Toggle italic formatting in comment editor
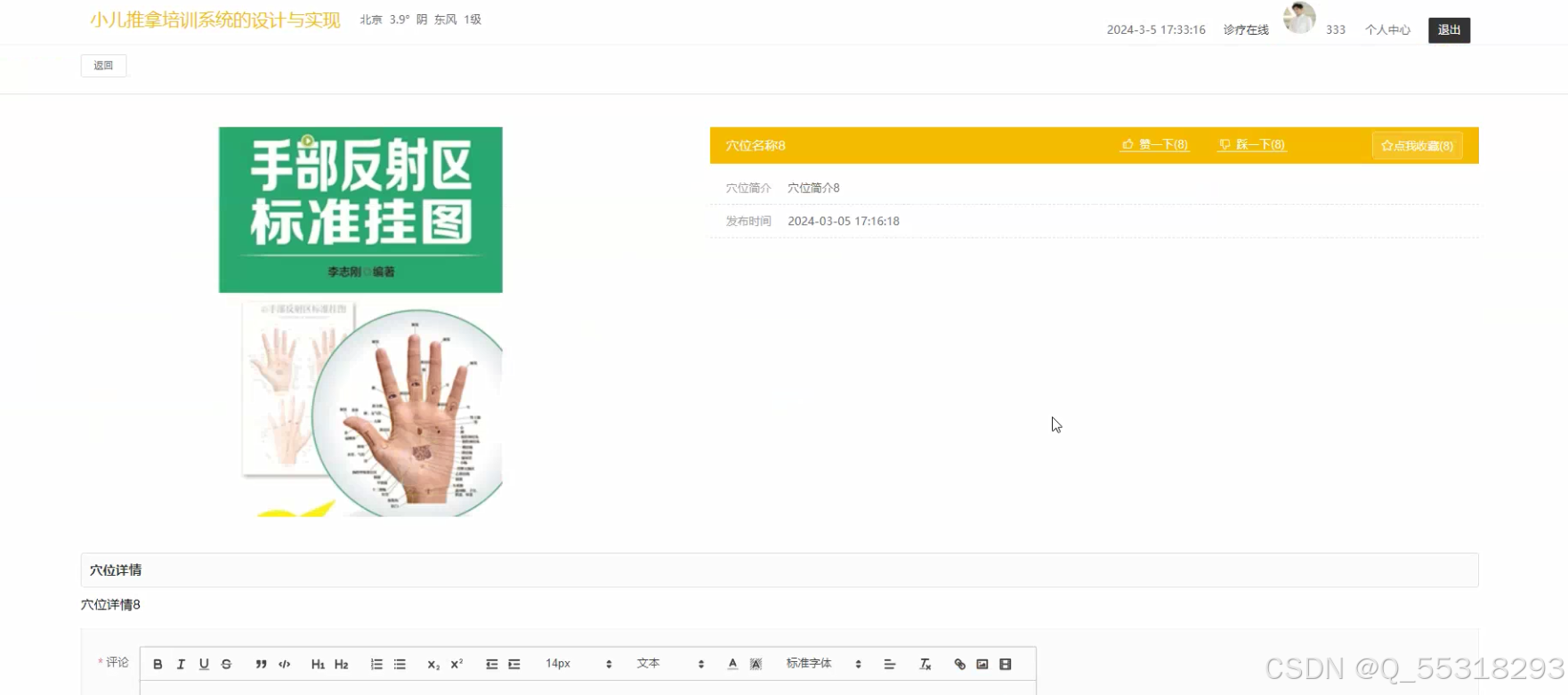The height and width of the screenshot is (695, 1568). pyautogui.click(x=181, y=664)
